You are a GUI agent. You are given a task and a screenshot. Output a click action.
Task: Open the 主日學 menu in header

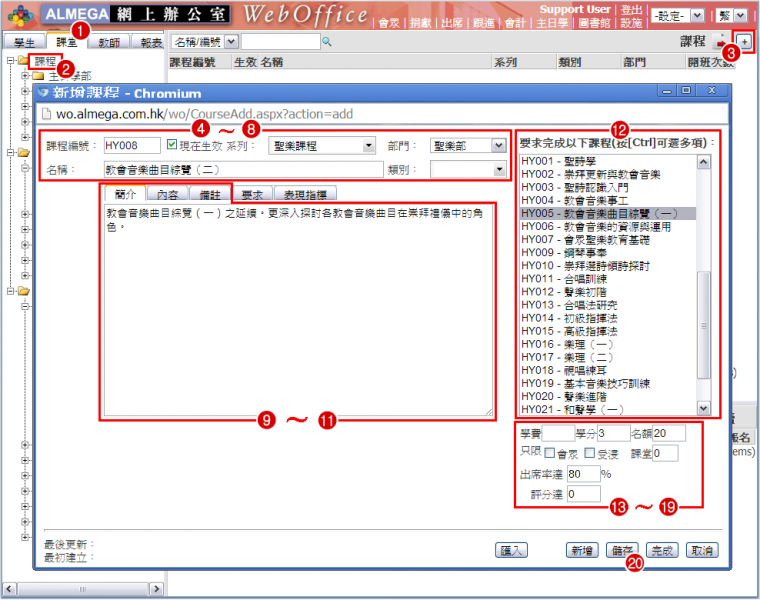552,23
